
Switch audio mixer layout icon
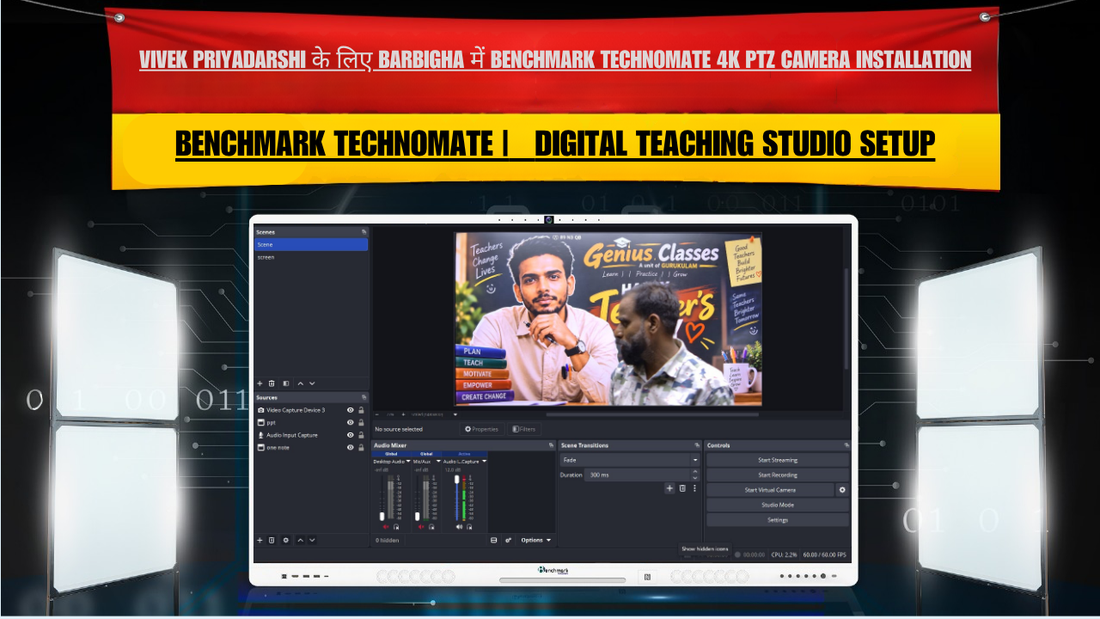(493, 540)
